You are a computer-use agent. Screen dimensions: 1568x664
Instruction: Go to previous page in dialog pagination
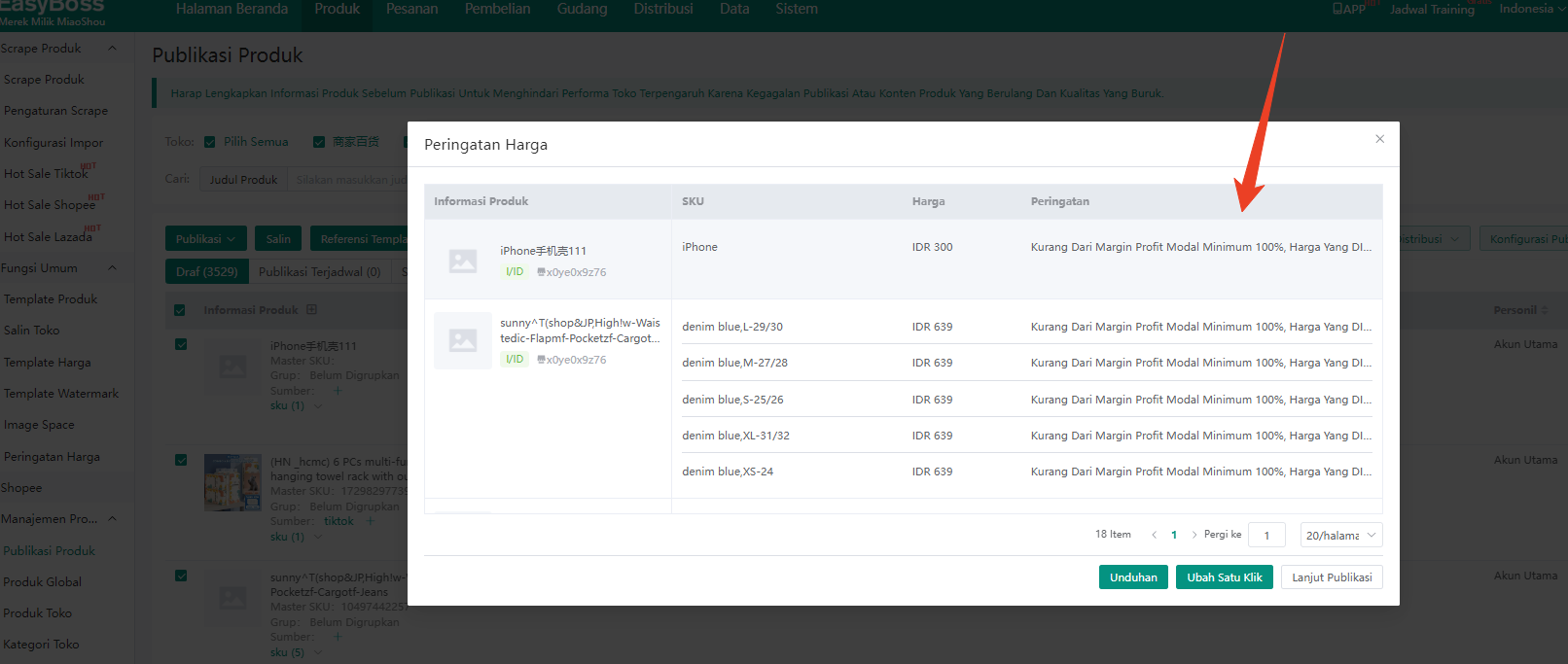[x=1154, y=535]
